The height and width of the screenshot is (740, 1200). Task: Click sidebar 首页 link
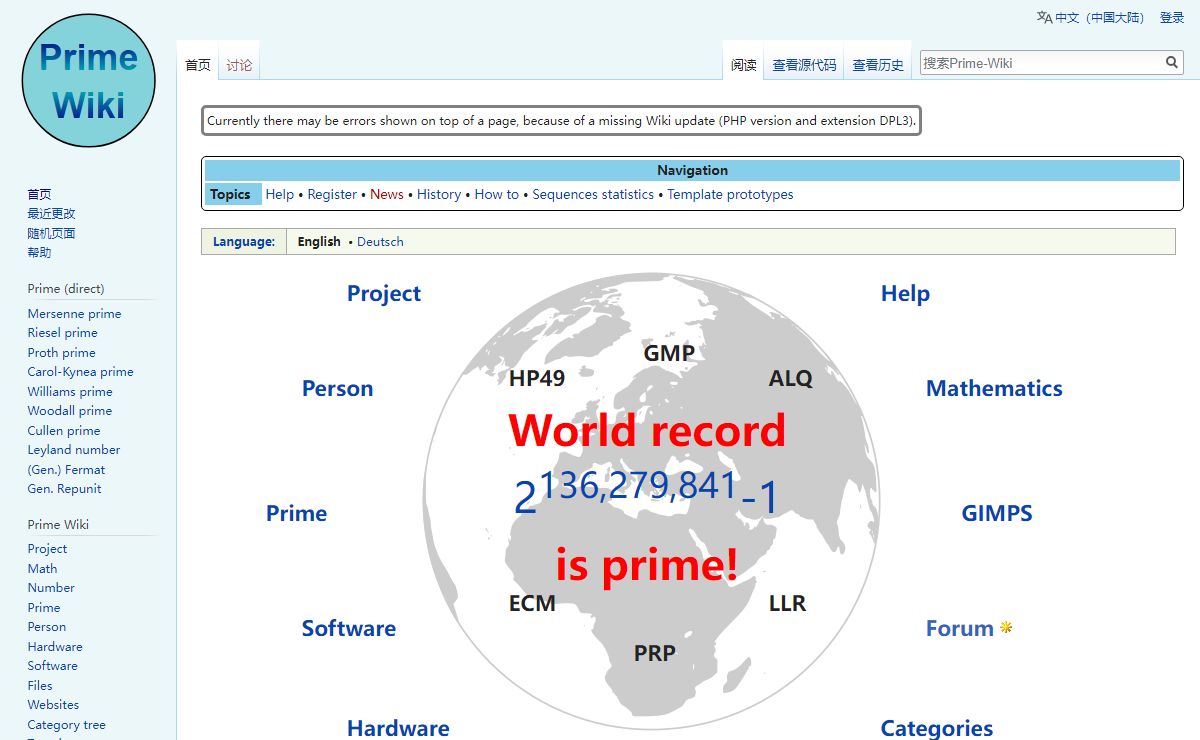pos(39,194)
